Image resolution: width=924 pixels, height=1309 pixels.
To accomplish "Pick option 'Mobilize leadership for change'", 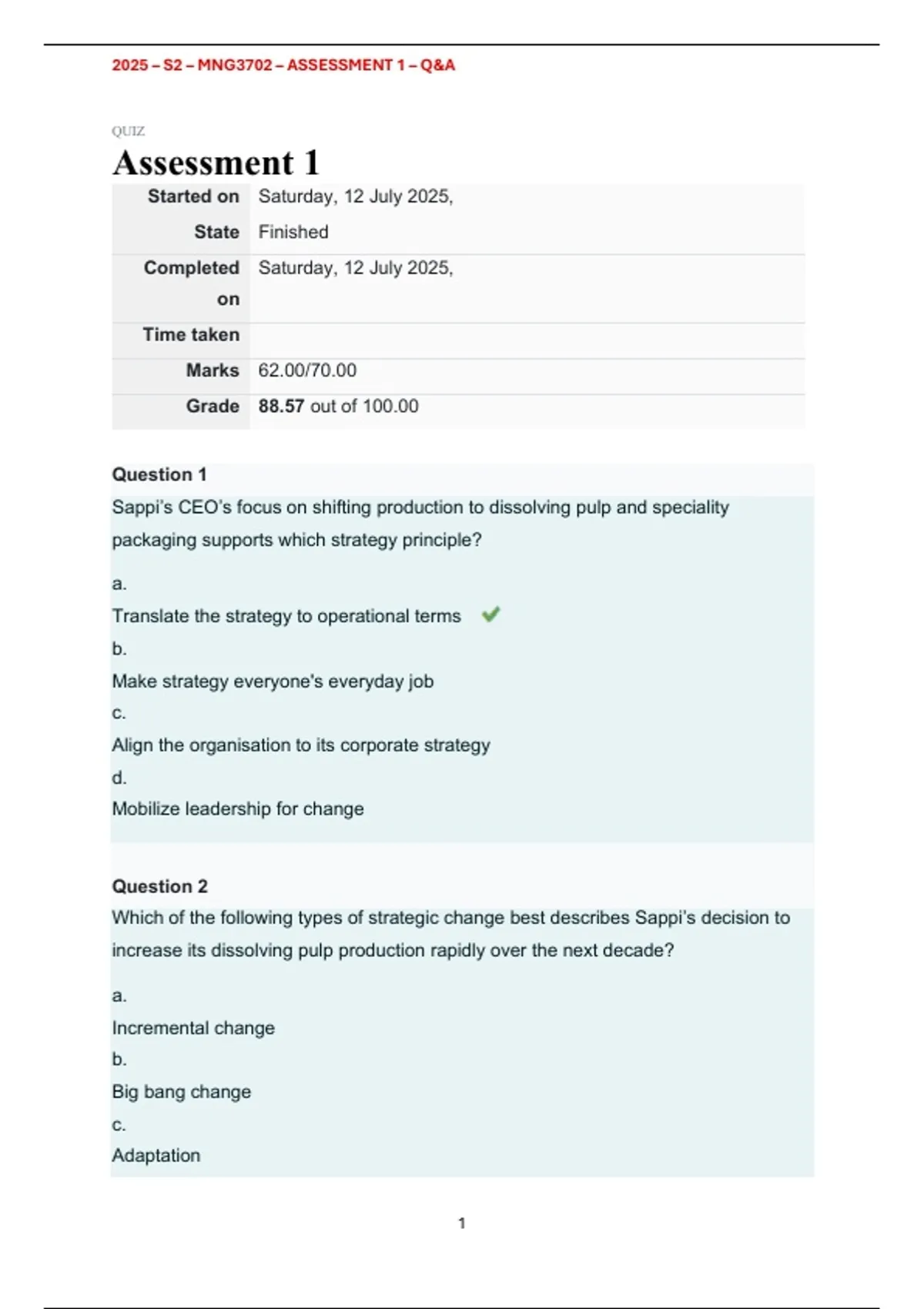I will (238, 808).
